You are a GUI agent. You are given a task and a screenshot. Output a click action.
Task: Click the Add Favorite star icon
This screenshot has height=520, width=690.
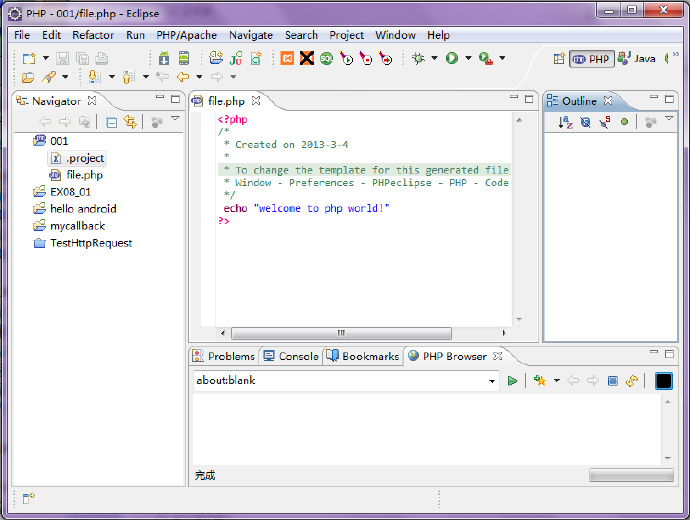(540, 381)
